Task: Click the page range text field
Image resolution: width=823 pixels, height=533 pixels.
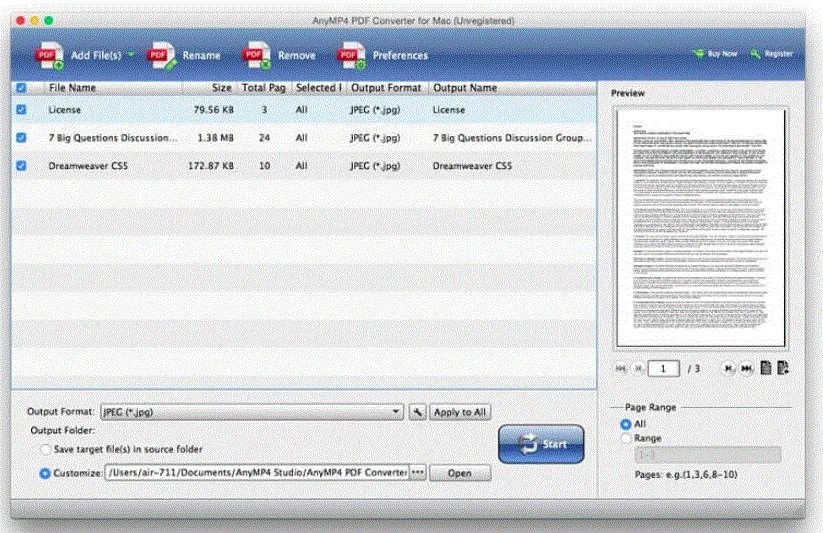Action: [708, 455]
